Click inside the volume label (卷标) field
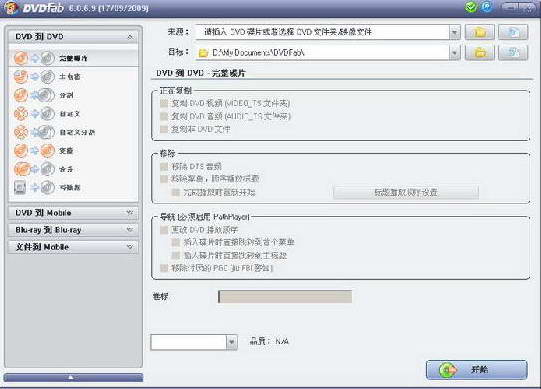The image size is (541, 389). tap(285, 296)
